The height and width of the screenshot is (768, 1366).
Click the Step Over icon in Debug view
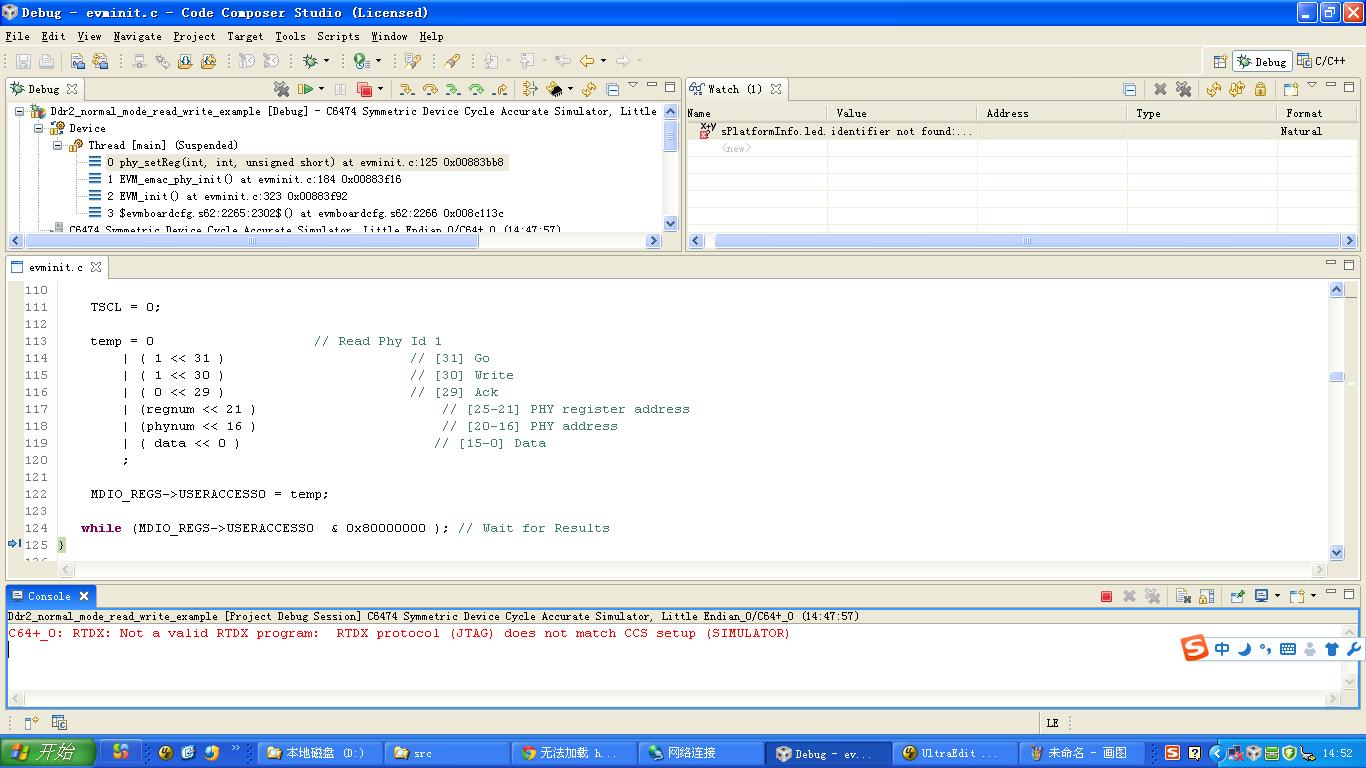430,90
